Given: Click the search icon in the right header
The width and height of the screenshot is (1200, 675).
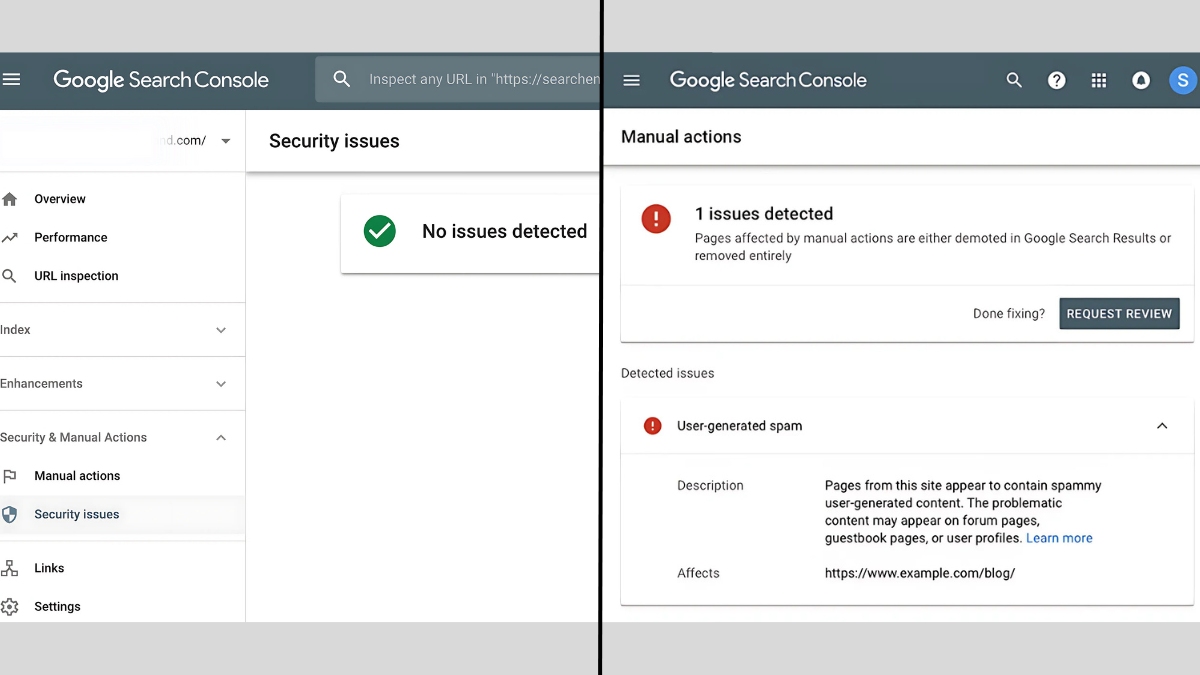Looking at the screenshot, I should point(1014,80).
